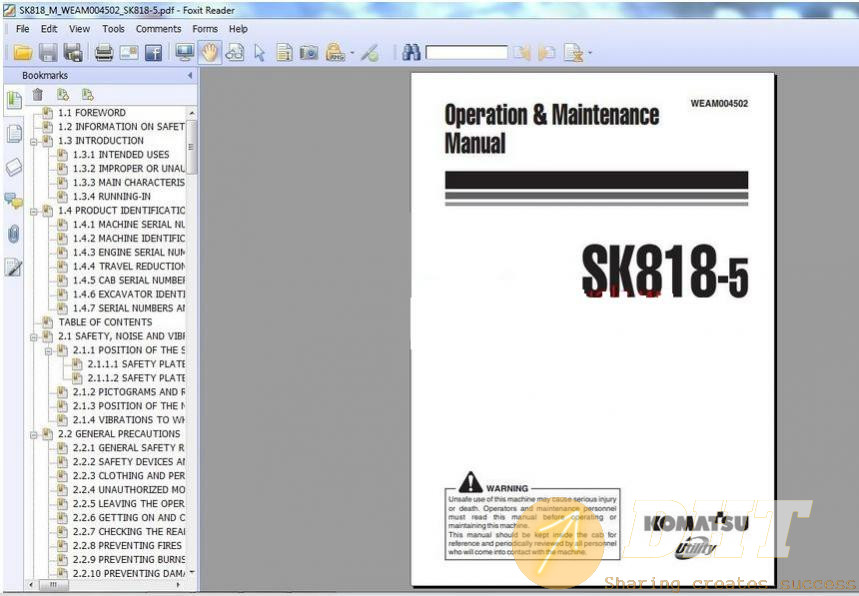Screen dimensions: 859x596
Task: Select the '1.1 FOREWORD' bookmark
Action: pyautogui.click(x=91, y=113)
